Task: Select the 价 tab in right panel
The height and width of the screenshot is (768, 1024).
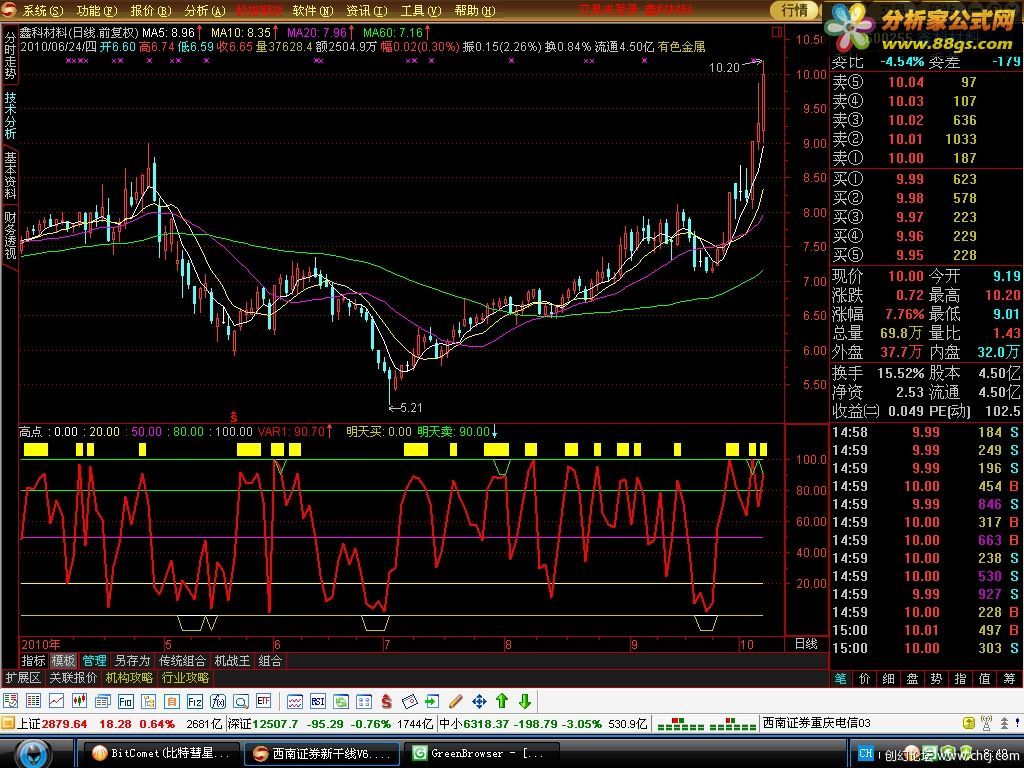Action: (865, 679)
